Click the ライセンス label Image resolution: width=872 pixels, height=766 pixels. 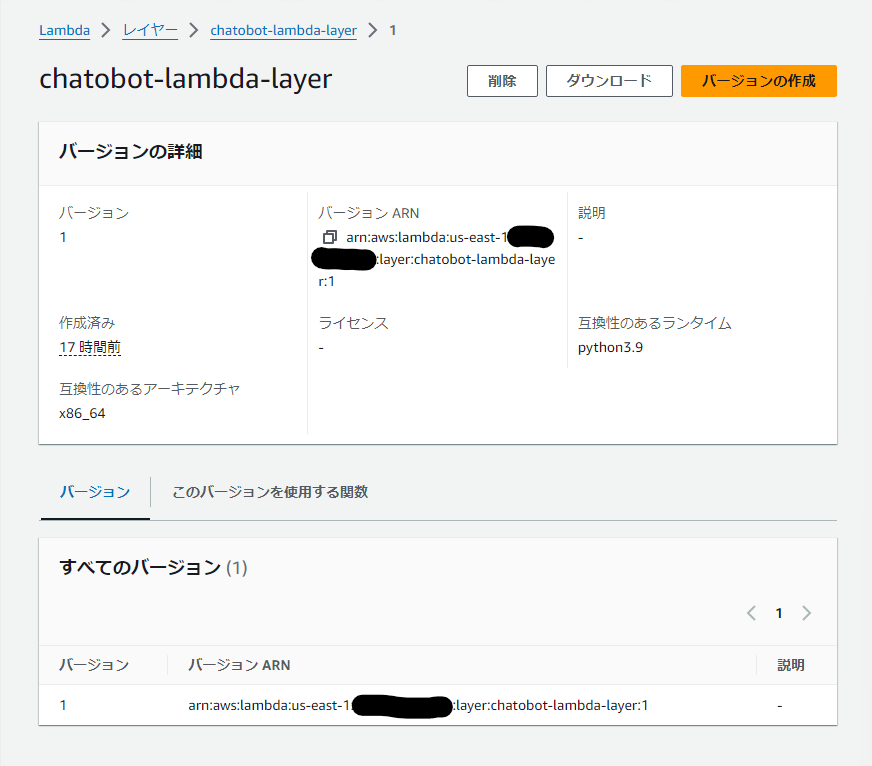point(353,323)
